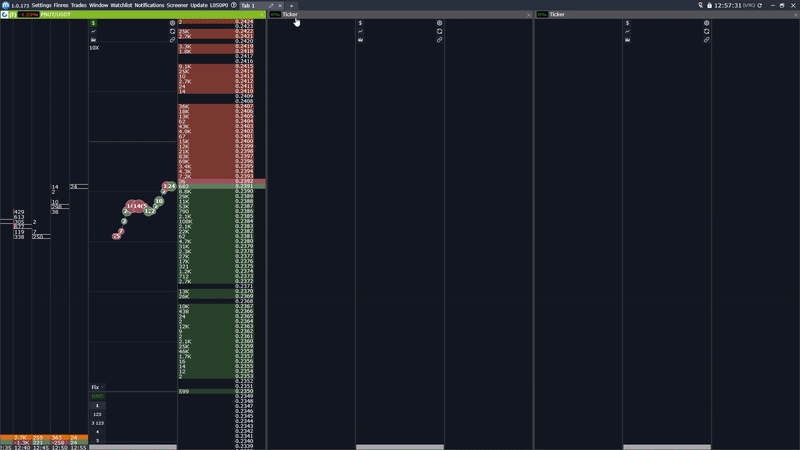This screenshot has height=450, width=800.
Task: Open the Notifications menu
Action: pos(149,5)
